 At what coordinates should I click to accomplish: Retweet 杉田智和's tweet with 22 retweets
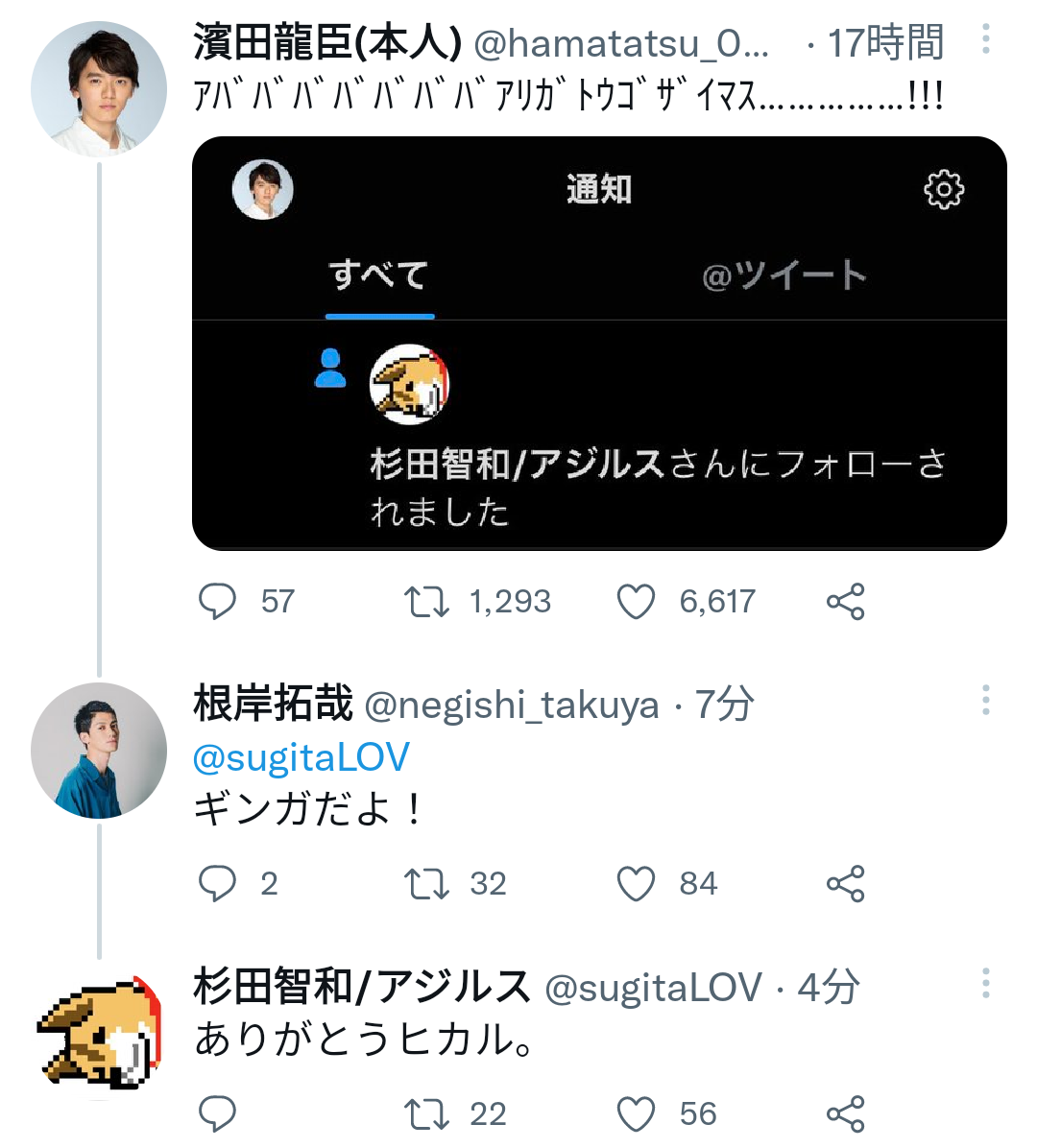click(425, 1113)
